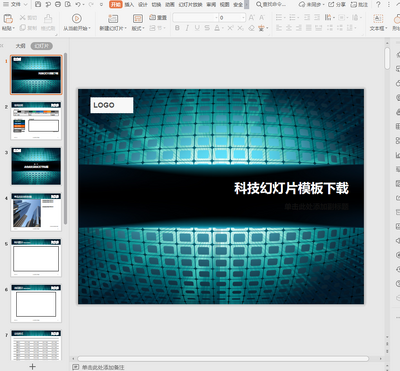Click the undo arrow icon
This screenshot has width=400, height=371.
tap(78, 4)
